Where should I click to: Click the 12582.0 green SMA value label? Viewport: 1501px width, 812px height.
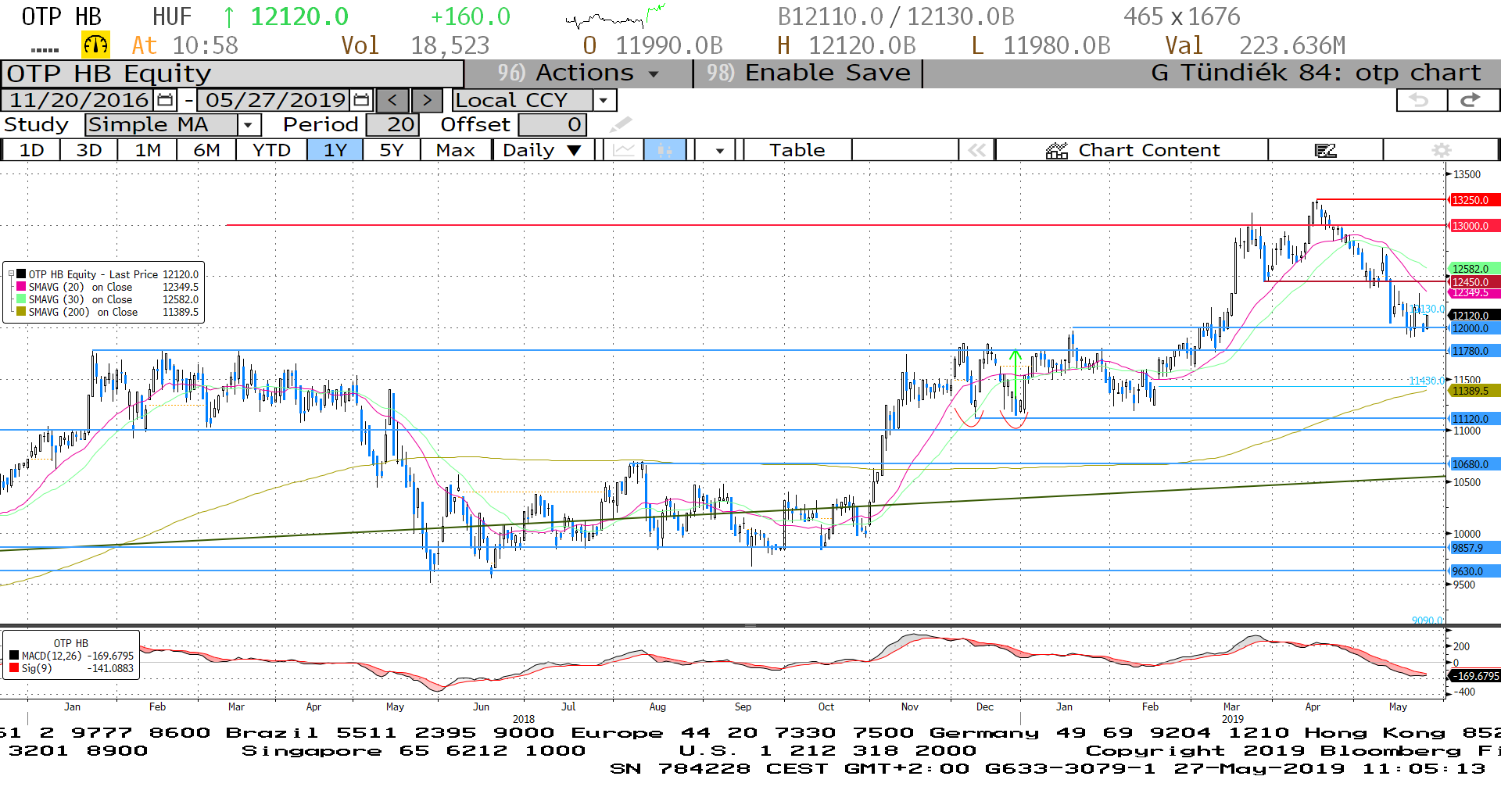pyautogui.click(x=1474, y=269)
